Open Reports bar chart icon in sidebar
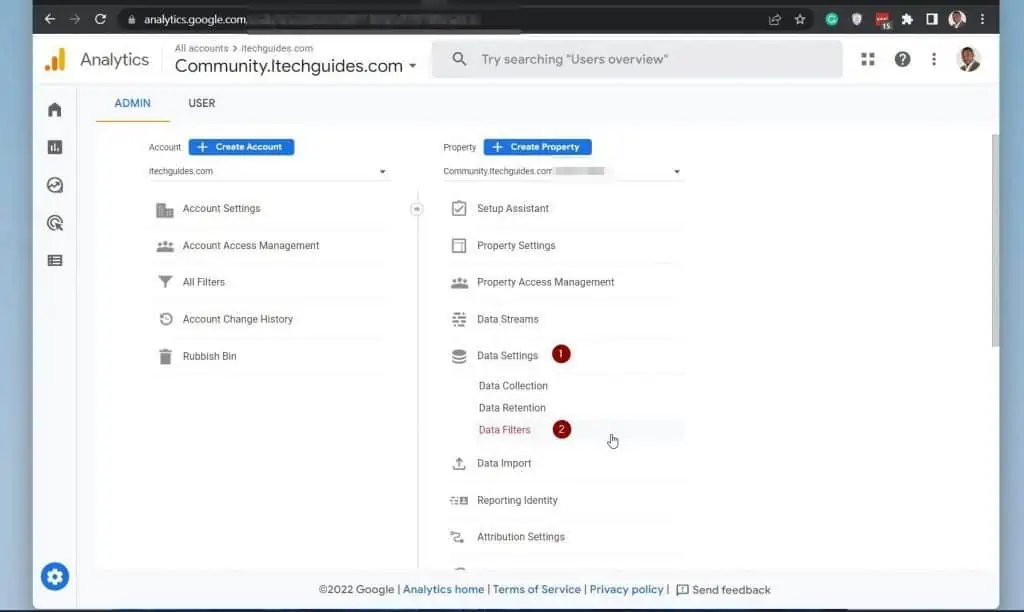Viewport: 1024px width, 612px height. click(x=55, y=147)
